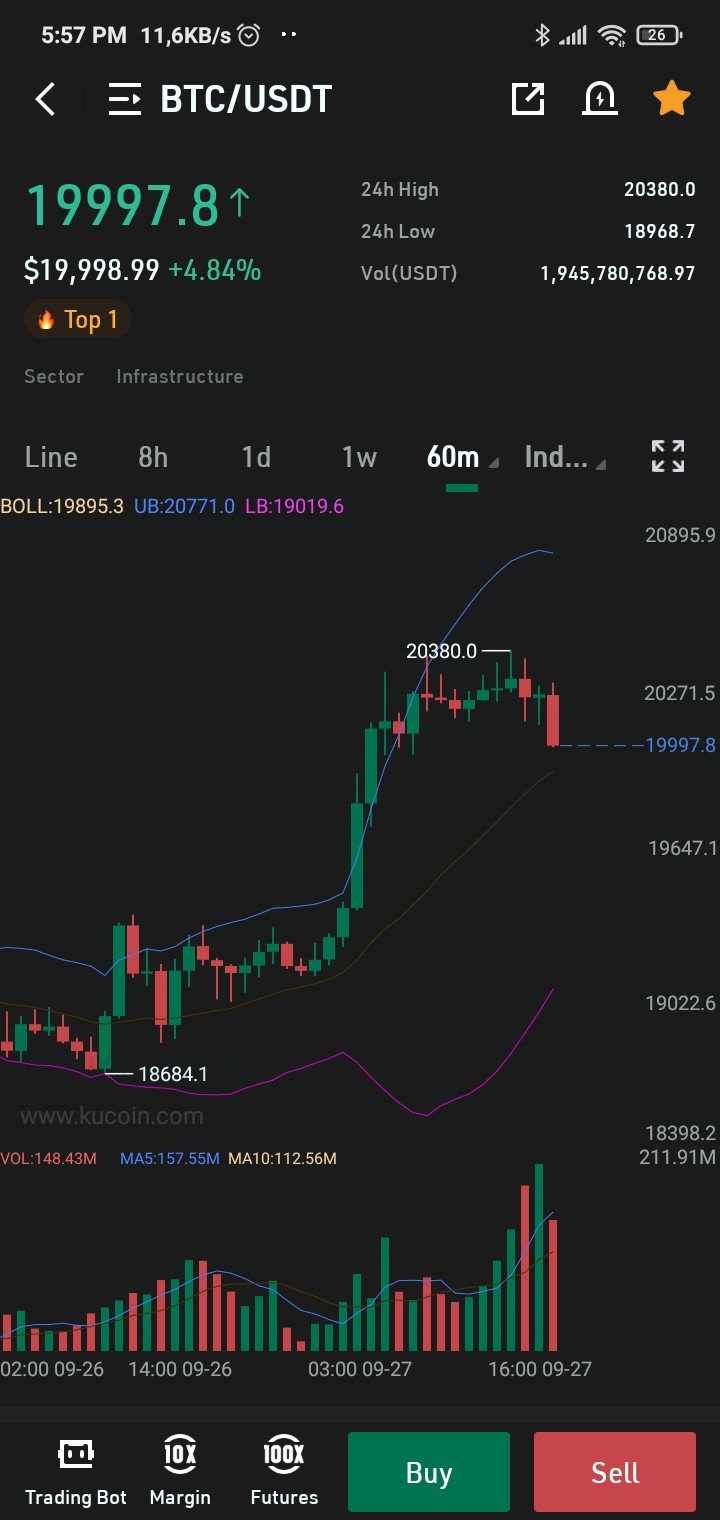The width and height of the screenshot is (720, 1520).
Task: Toggle the favorite star icon
Action: [672, 98]
